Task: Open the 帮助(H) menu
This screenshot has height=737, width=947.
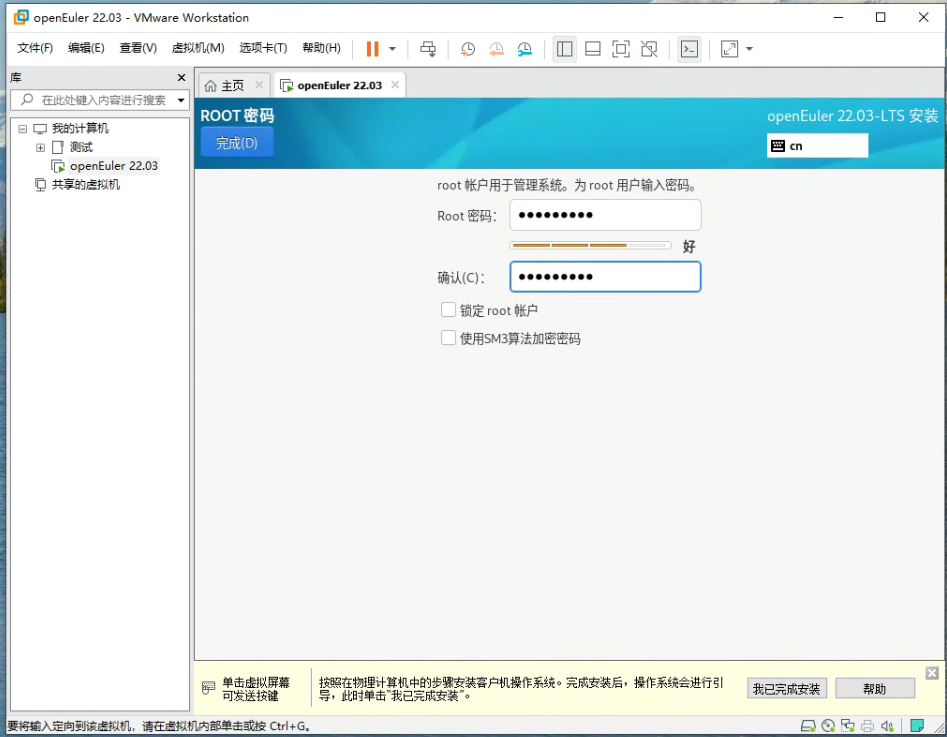Action: (321, 48)
